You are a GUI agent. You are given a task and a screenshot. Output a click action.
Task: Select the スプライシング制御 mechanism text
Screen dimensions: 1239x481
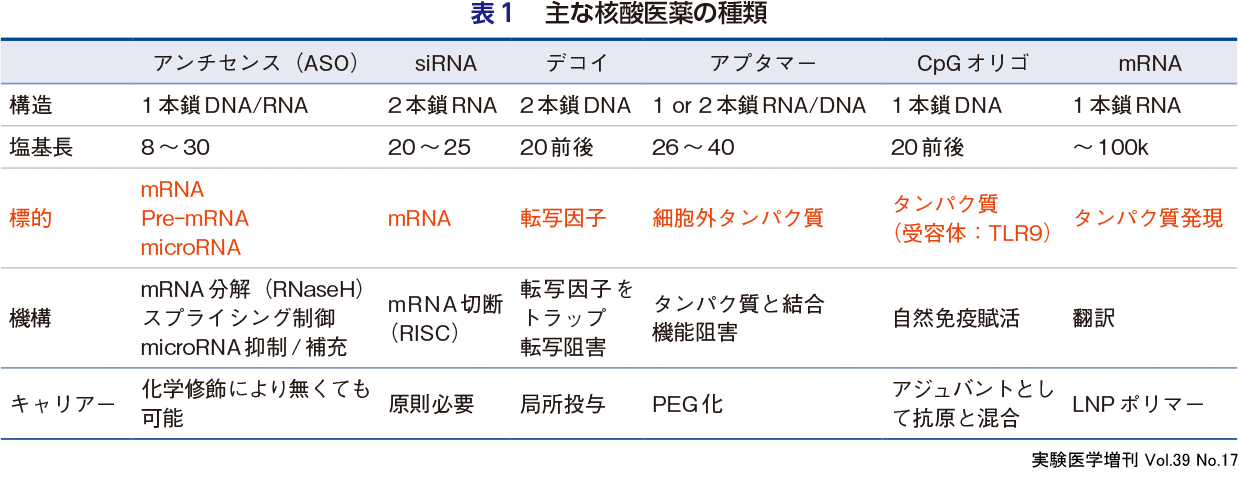237,318
